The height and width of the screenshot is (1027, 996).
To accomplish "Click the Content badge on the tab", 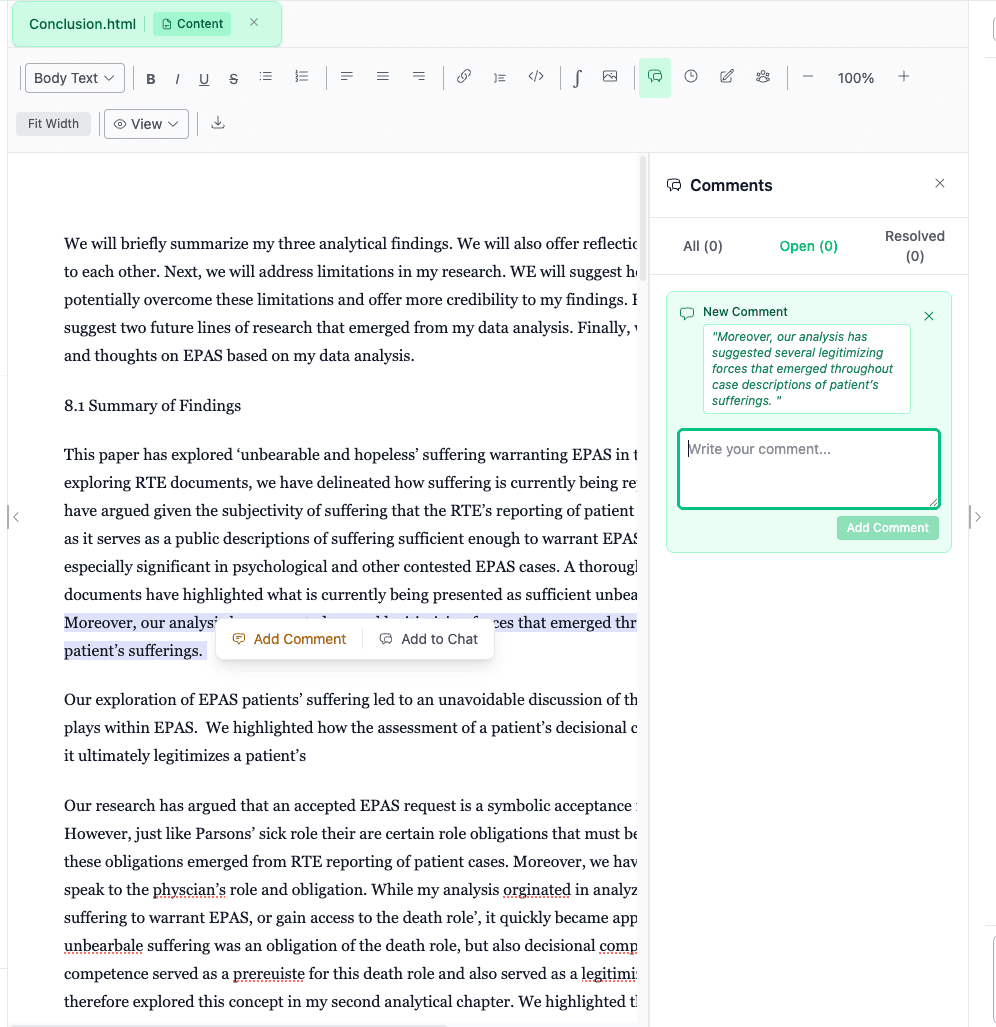I will point(192,24).
